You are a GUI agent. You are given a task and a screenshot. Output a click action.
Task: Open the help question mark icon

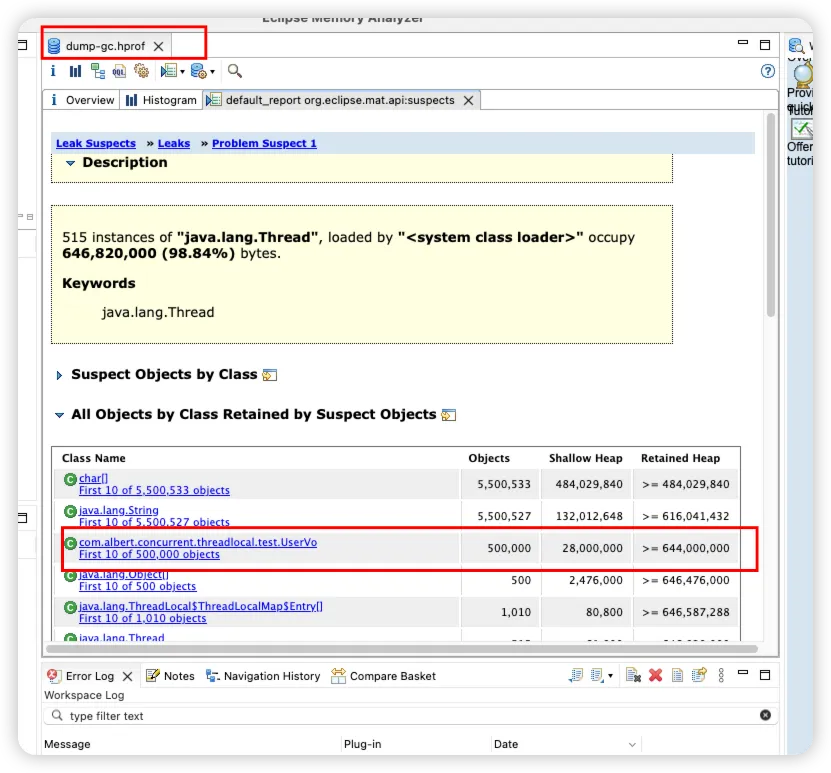pos(768,71)
